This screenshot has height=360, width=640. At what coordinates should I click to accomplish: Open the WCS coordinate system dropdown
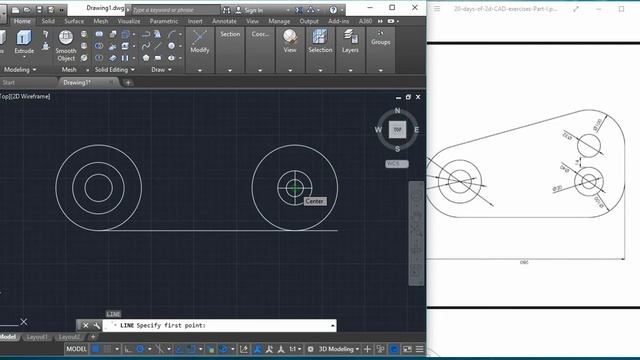tap(397, 164)
